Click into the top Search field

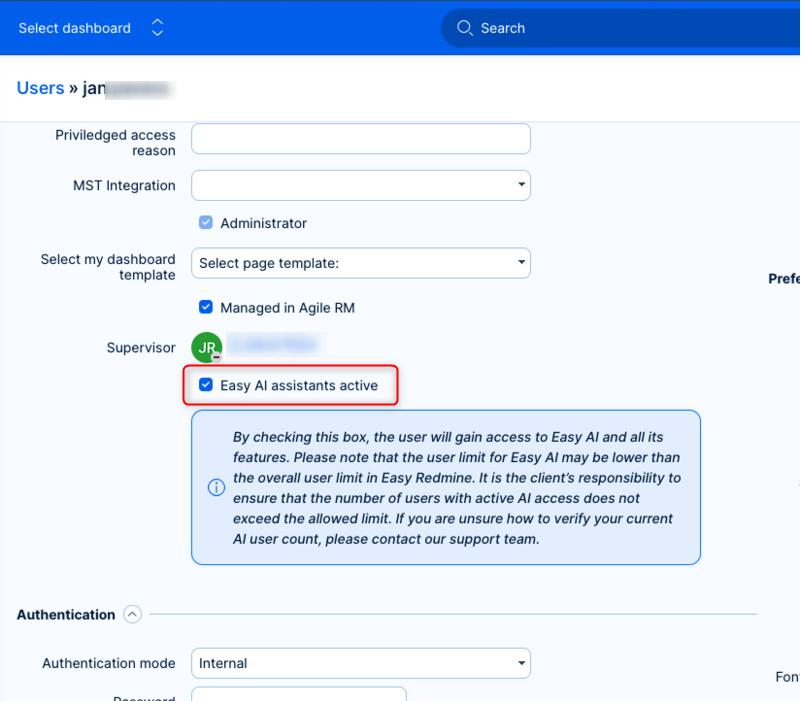(x=620, y=28)
